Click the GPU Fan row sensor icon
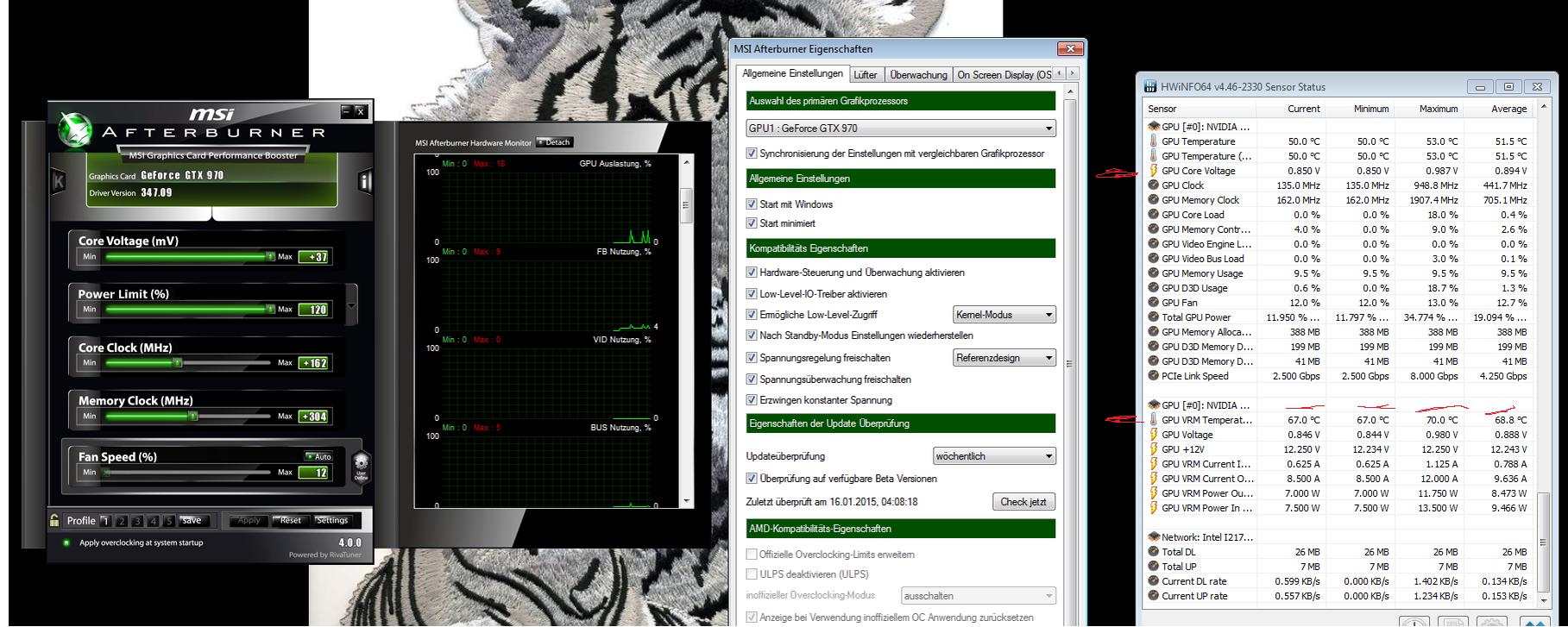This screenshot has height=627, width=1568. 1154,303
